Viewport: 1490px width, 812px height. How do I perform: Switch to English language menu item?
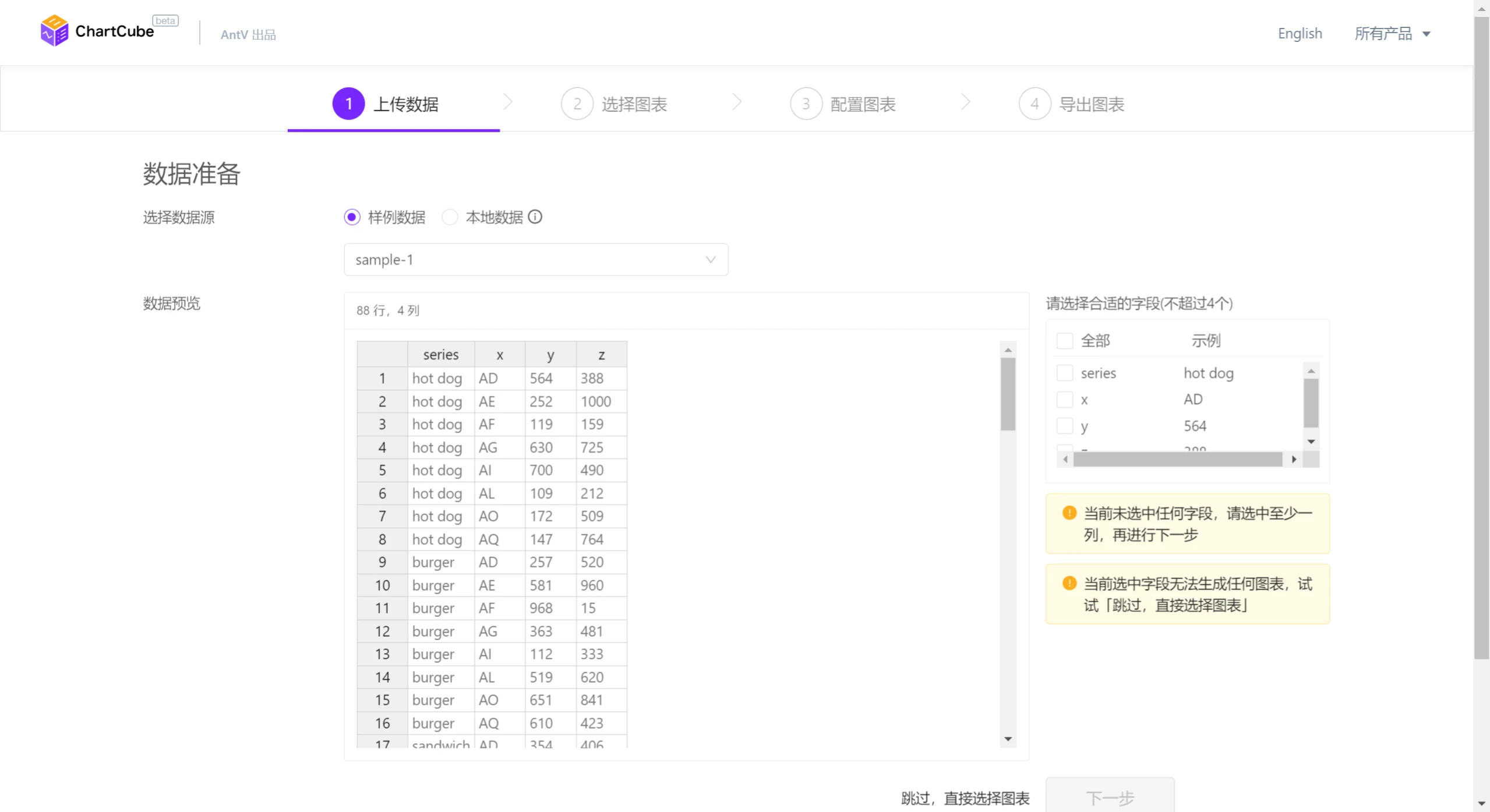click(1299, 33)
